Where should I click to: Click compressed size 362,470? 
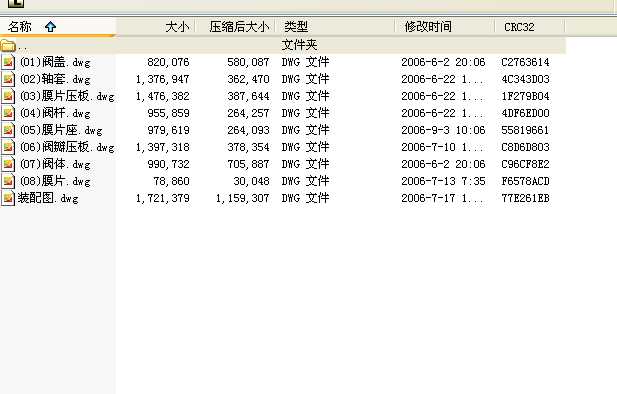pyautogui.click(x=248, y=79)
